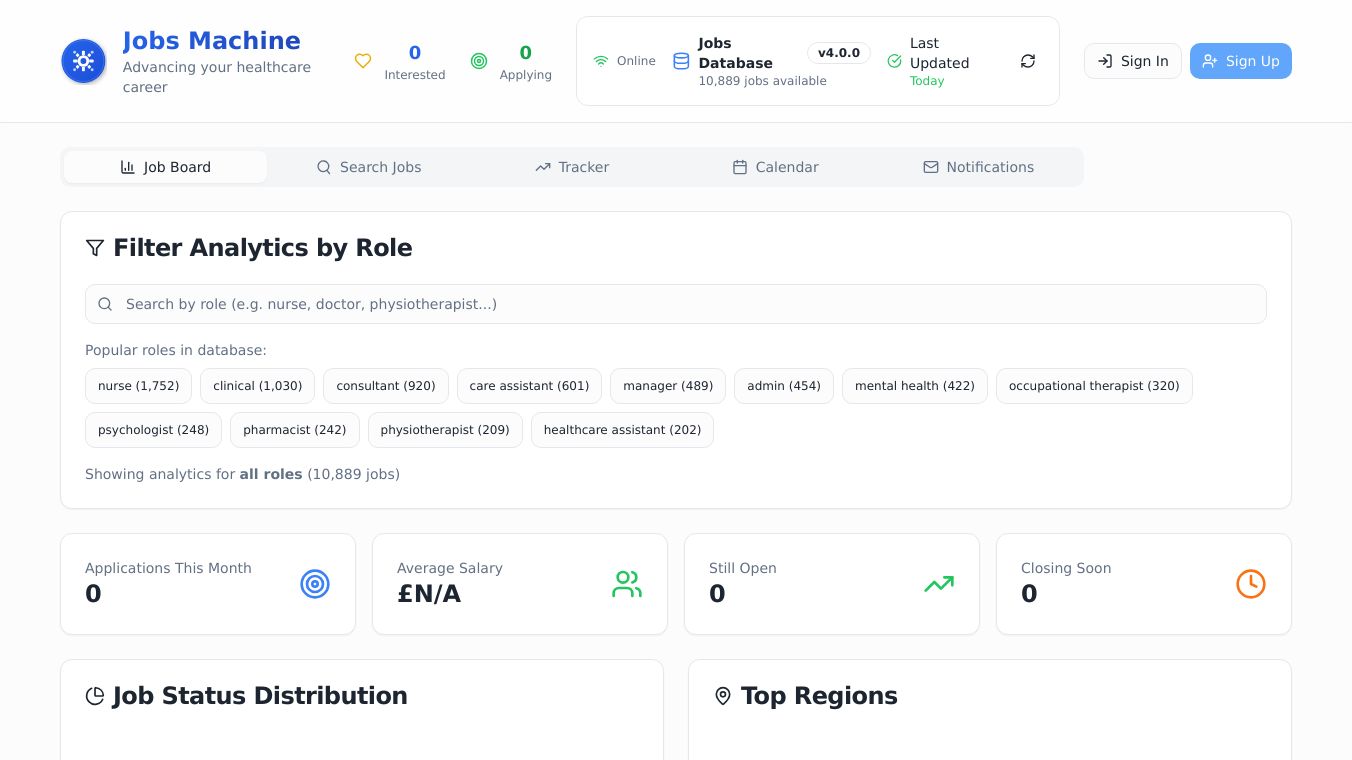Image resolution: width=1352 pixels, height=760 pixels.
Task: Click the refresh database icon
Action: pyautogui.click(x=1028, y=61)
